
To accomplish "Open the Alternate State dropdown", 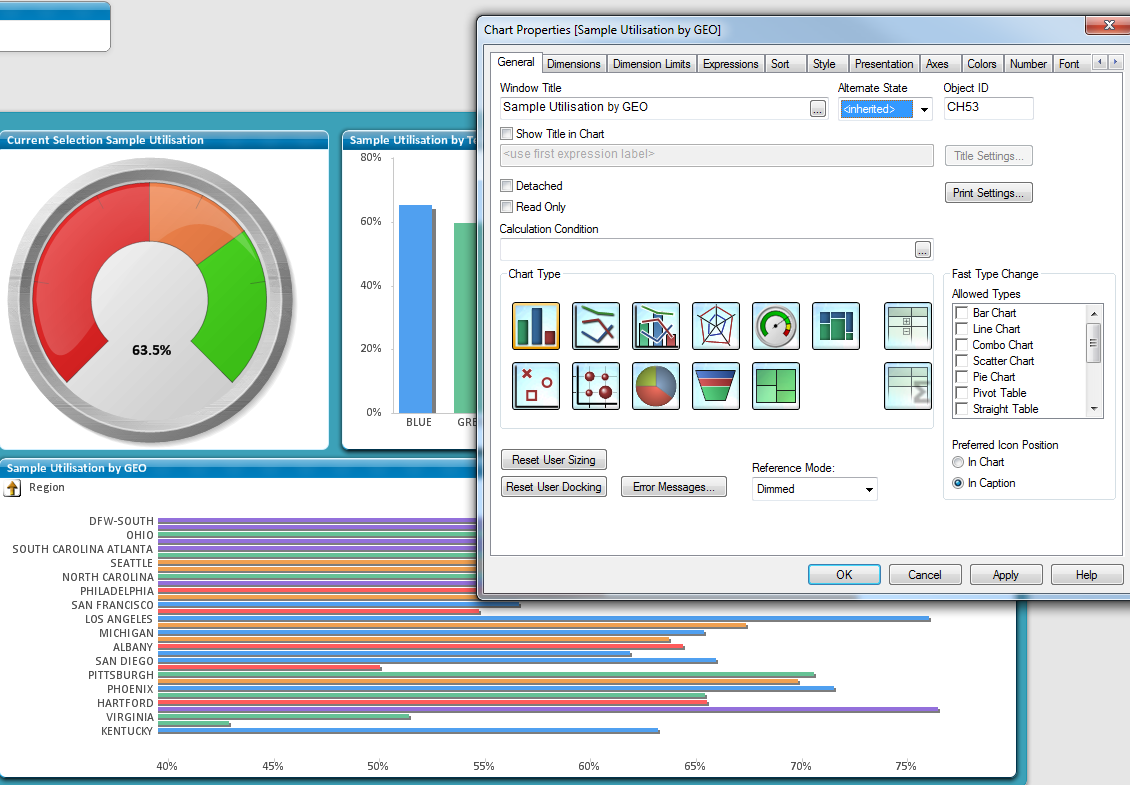I will pos(924,109).
